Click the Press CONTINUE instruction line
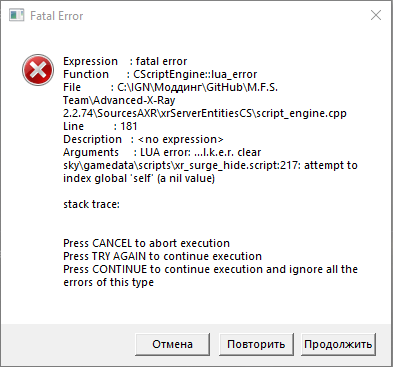 [210, 276]
